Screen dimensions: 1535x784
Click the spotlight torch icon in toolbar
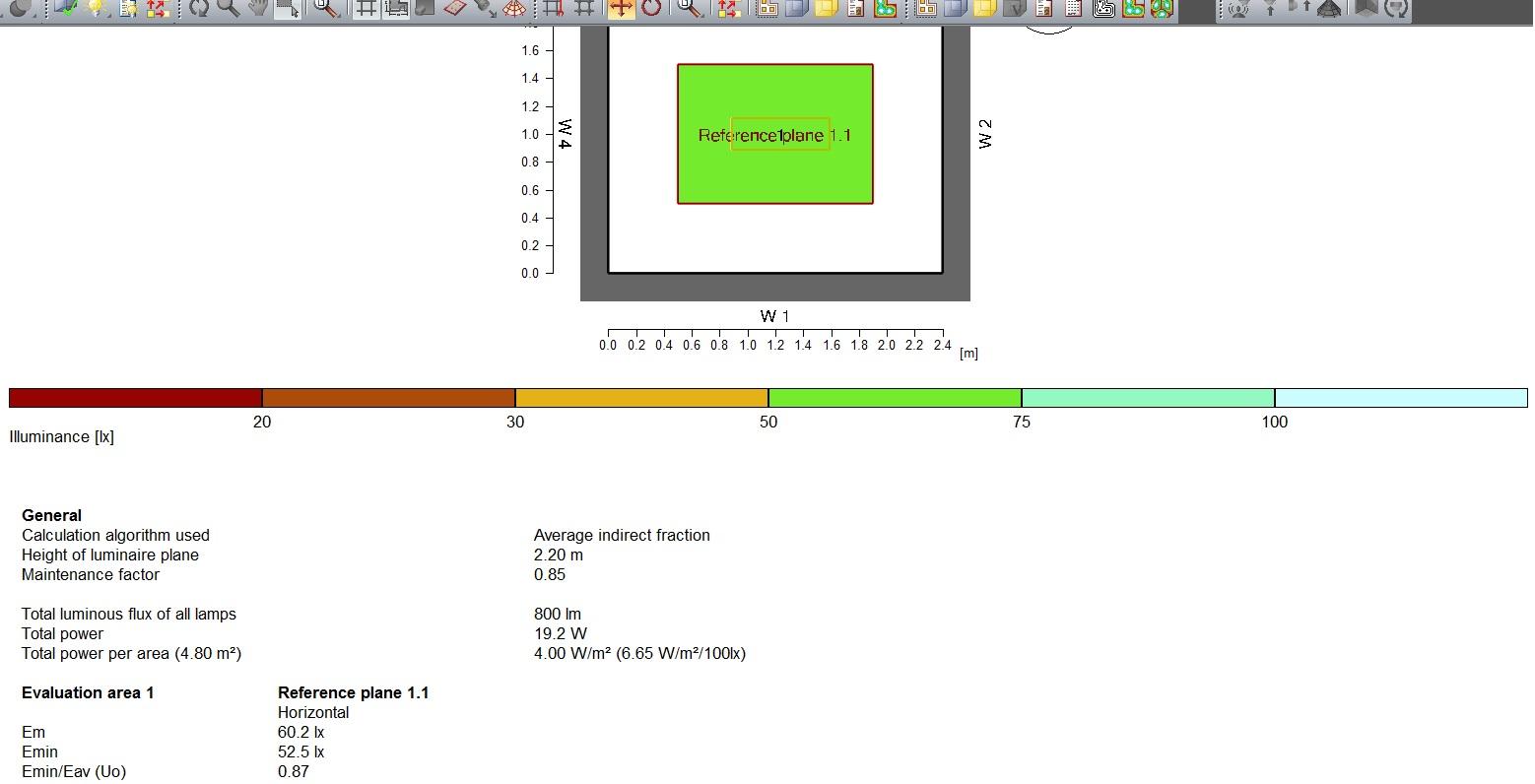484,8
